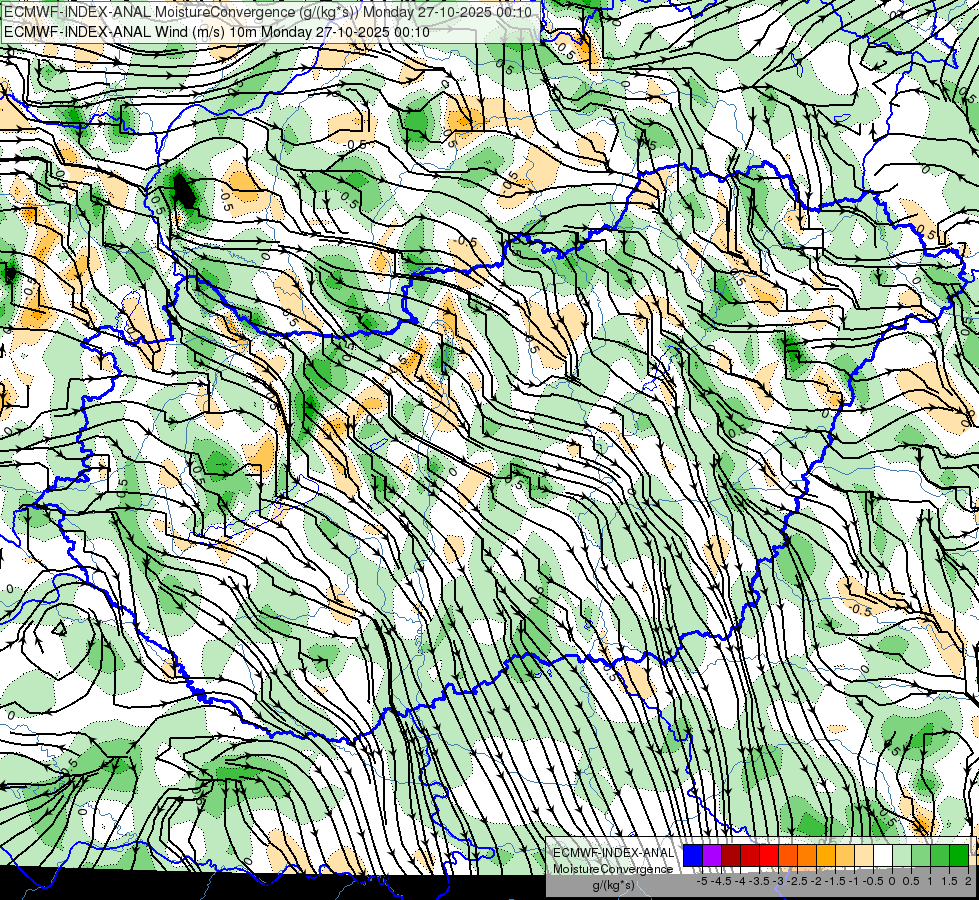
Task: Click the 2 tick label at legend end
Action: (968, 881)
